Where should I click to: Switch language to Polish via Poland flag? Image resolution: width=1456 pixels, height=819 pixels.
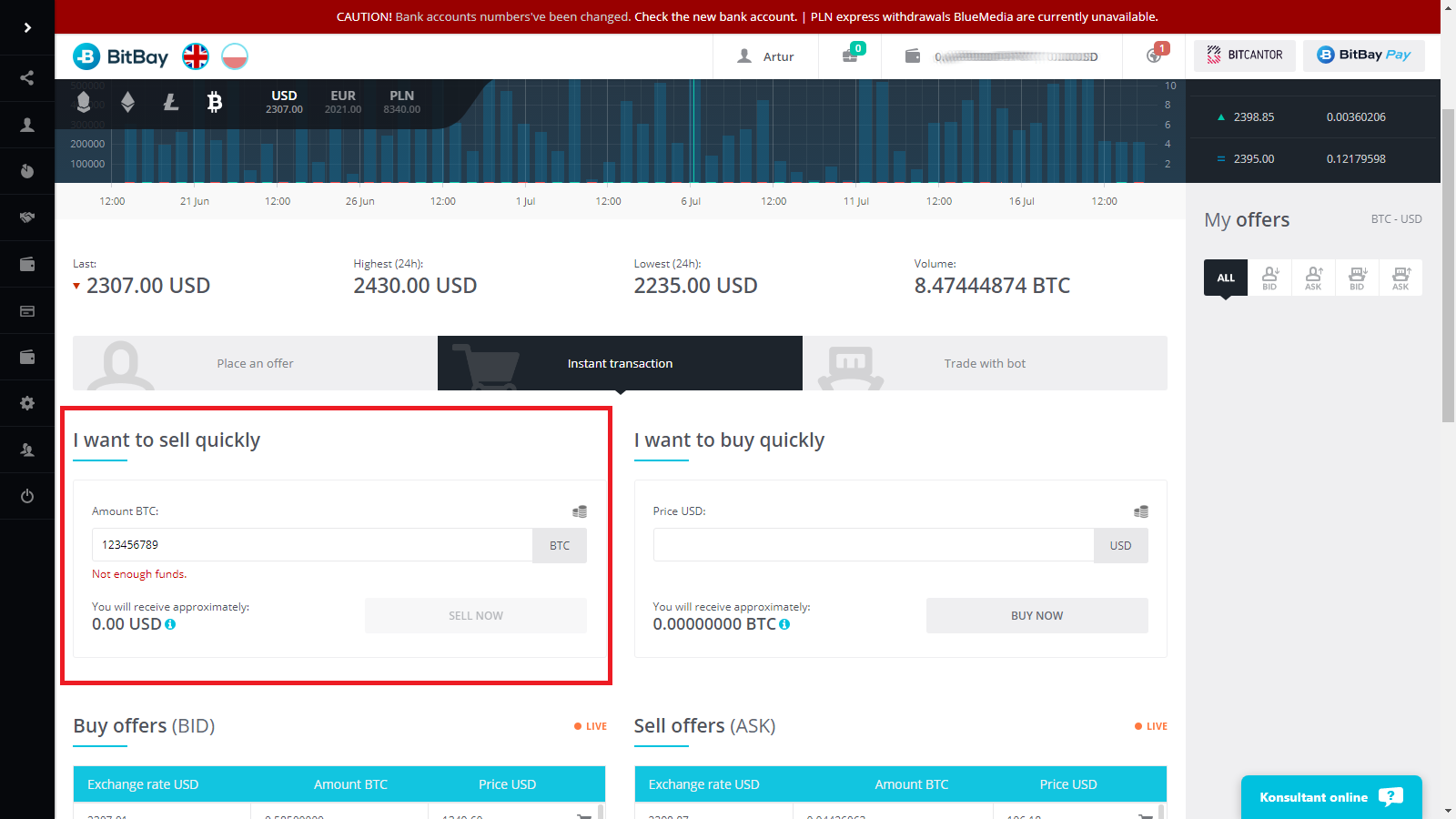click(235, 56)
